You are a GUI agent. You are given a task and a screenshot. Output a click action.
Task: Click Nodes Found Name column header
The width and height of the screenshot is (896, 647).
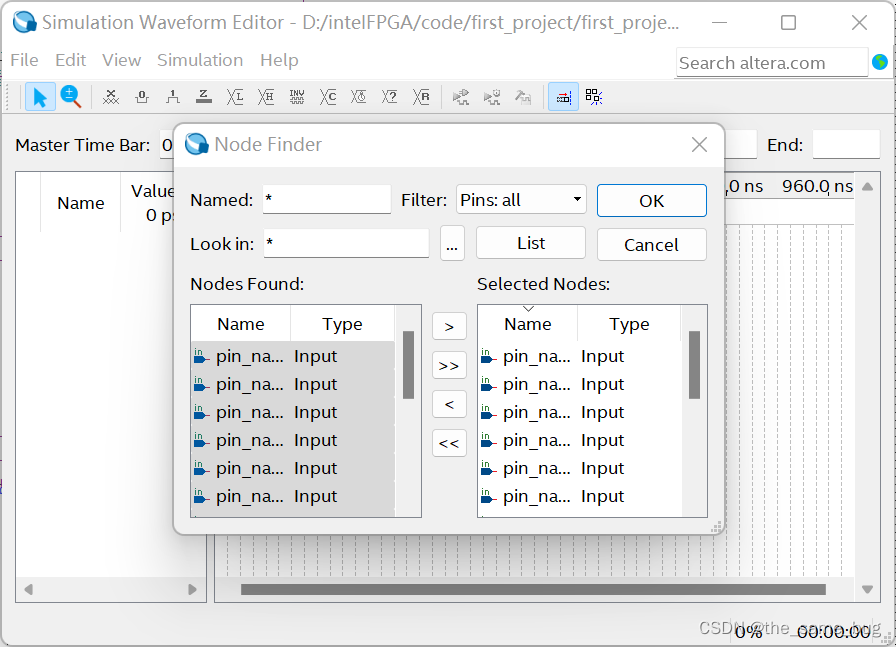241,324
